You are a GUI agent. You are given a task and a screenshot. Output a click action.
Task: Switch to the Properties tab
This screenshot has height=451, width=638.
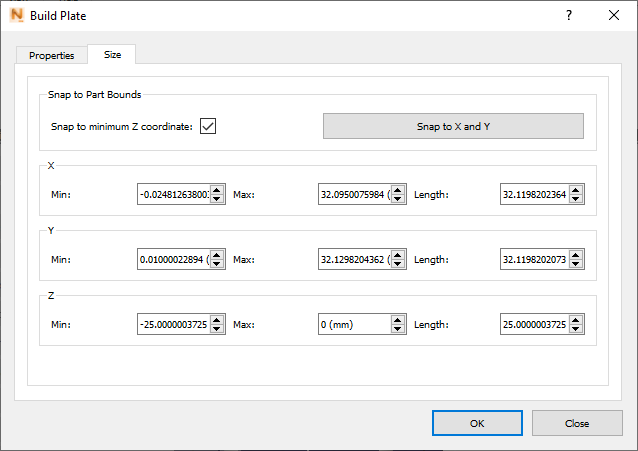click(51, 55)
